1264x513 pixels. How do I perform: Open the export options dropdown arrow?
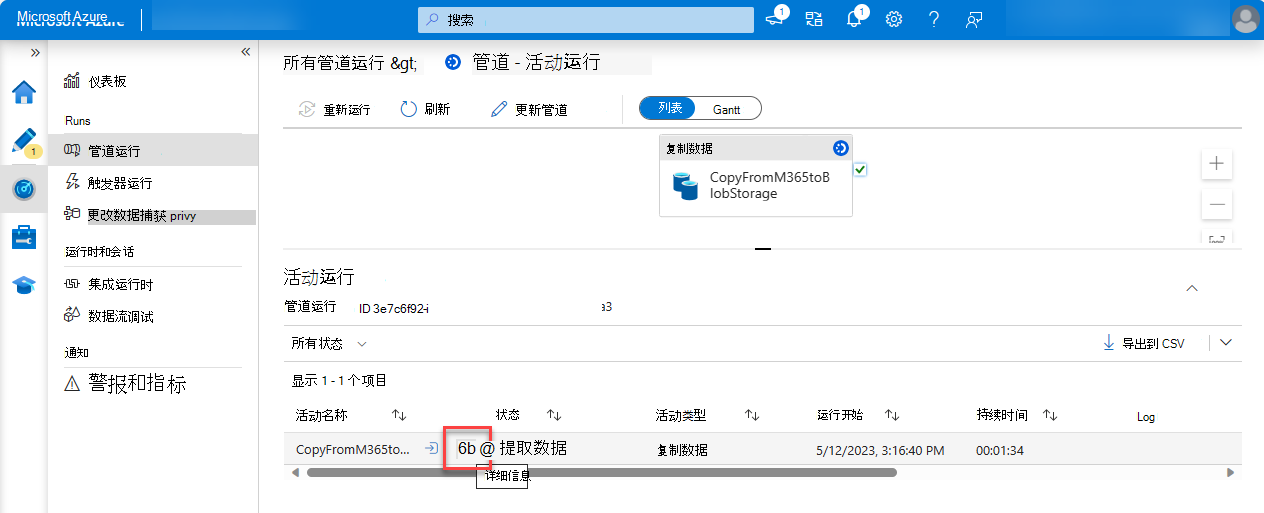tap(1226, 342)
